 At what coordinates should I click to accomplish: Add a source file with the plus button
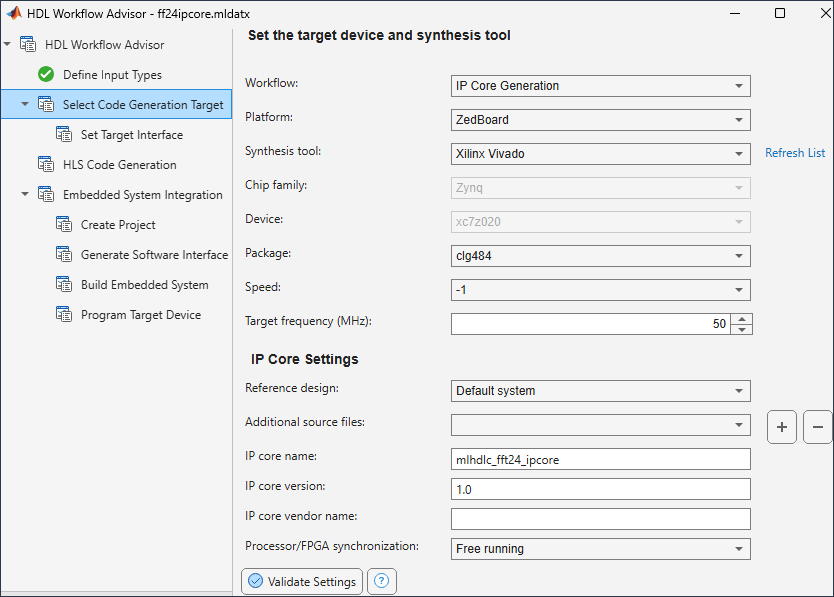point(781,427)
